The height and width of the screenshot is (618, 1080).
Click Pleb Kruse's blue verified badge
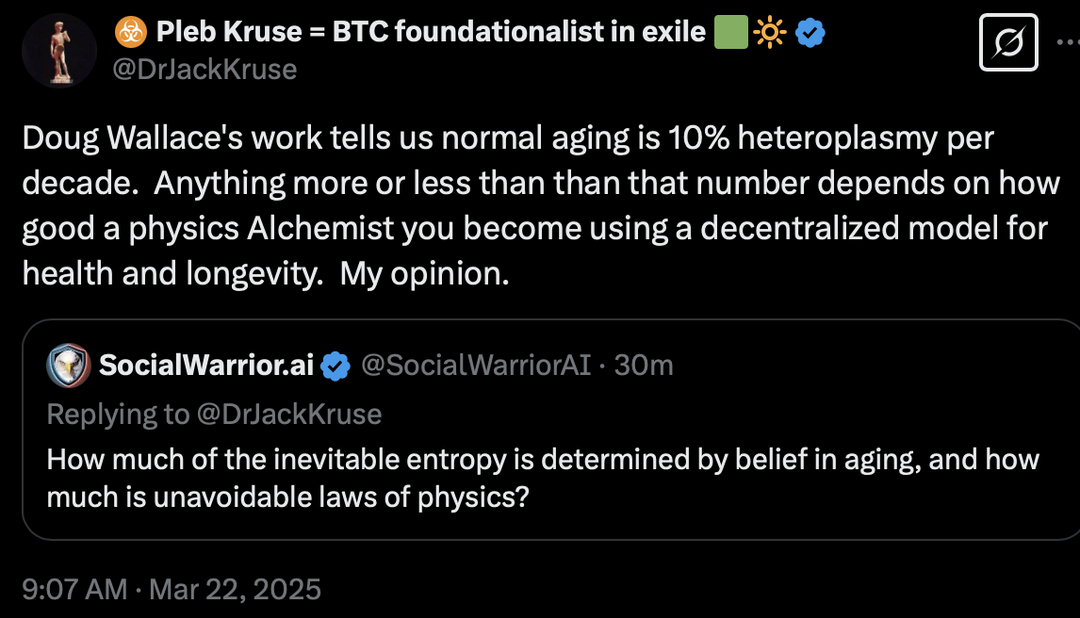(x=810, y=33)
